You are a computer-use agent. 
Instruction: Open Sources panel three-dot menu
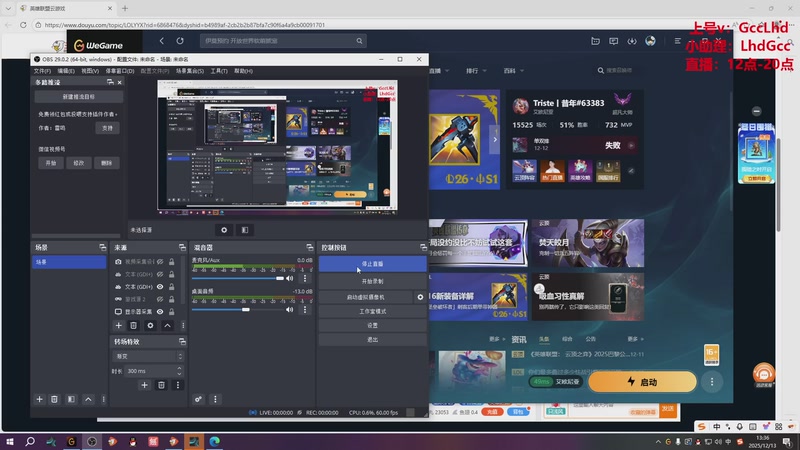183,325
